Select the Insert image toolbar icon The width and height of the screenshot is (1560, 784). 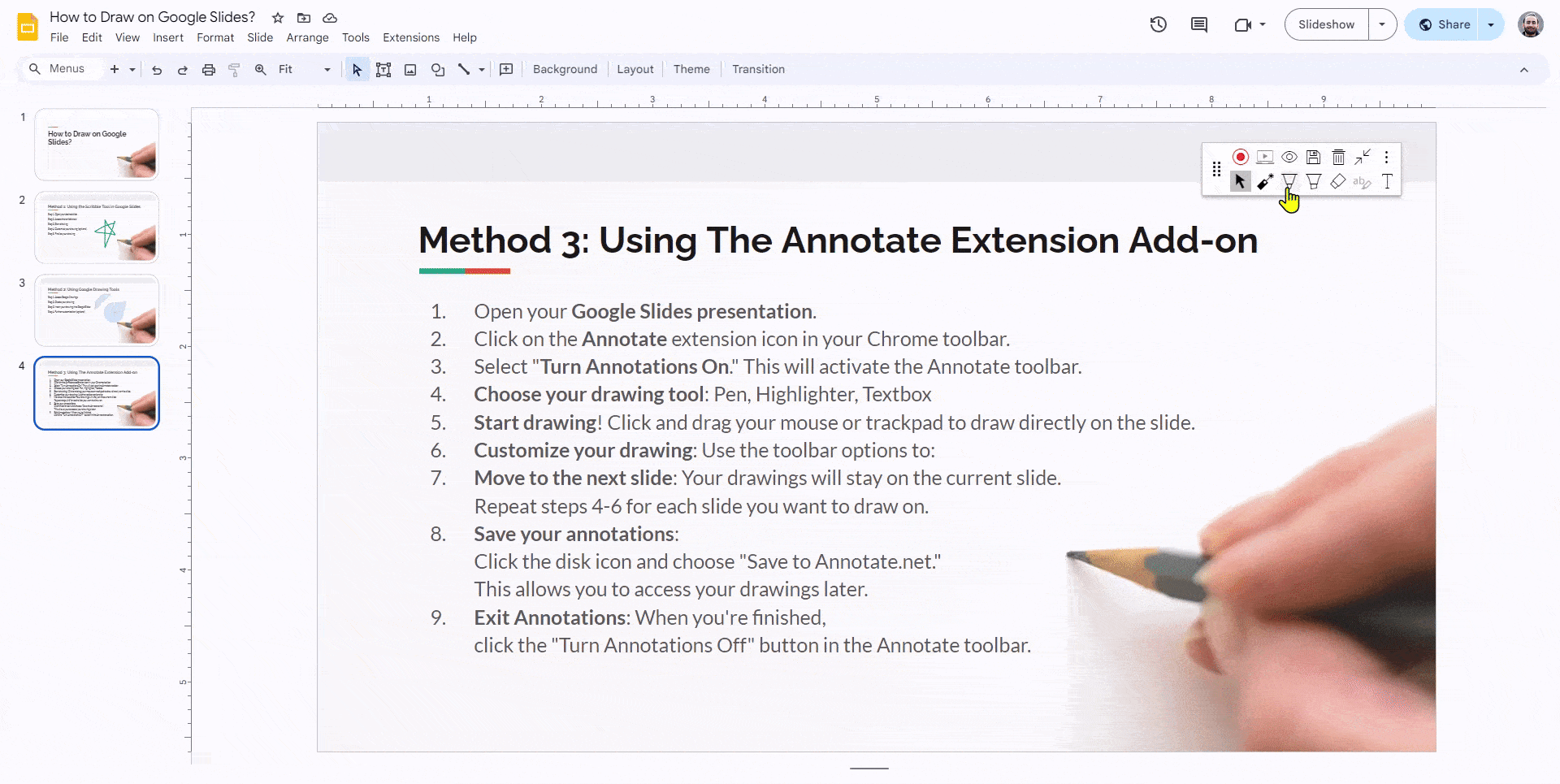(410, 69)
